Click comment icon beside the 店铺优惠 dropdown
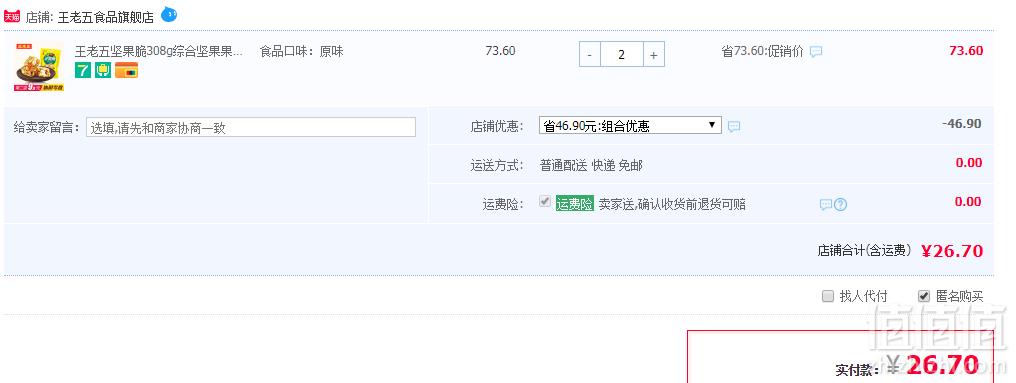 tap(733, 126)
